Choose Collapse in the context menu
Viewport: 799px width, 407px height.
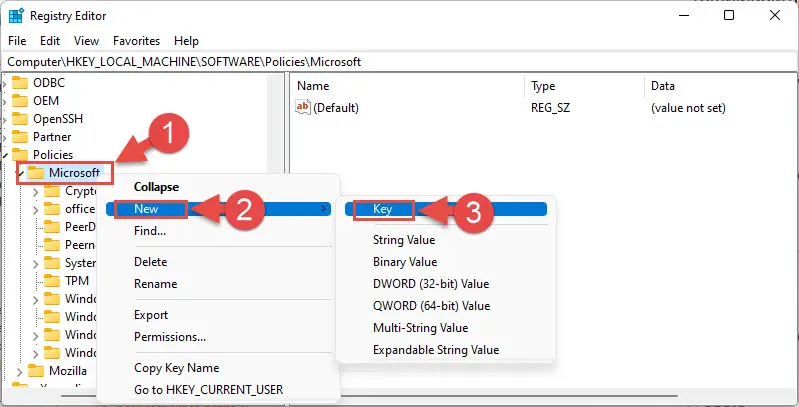coord(218,187)
